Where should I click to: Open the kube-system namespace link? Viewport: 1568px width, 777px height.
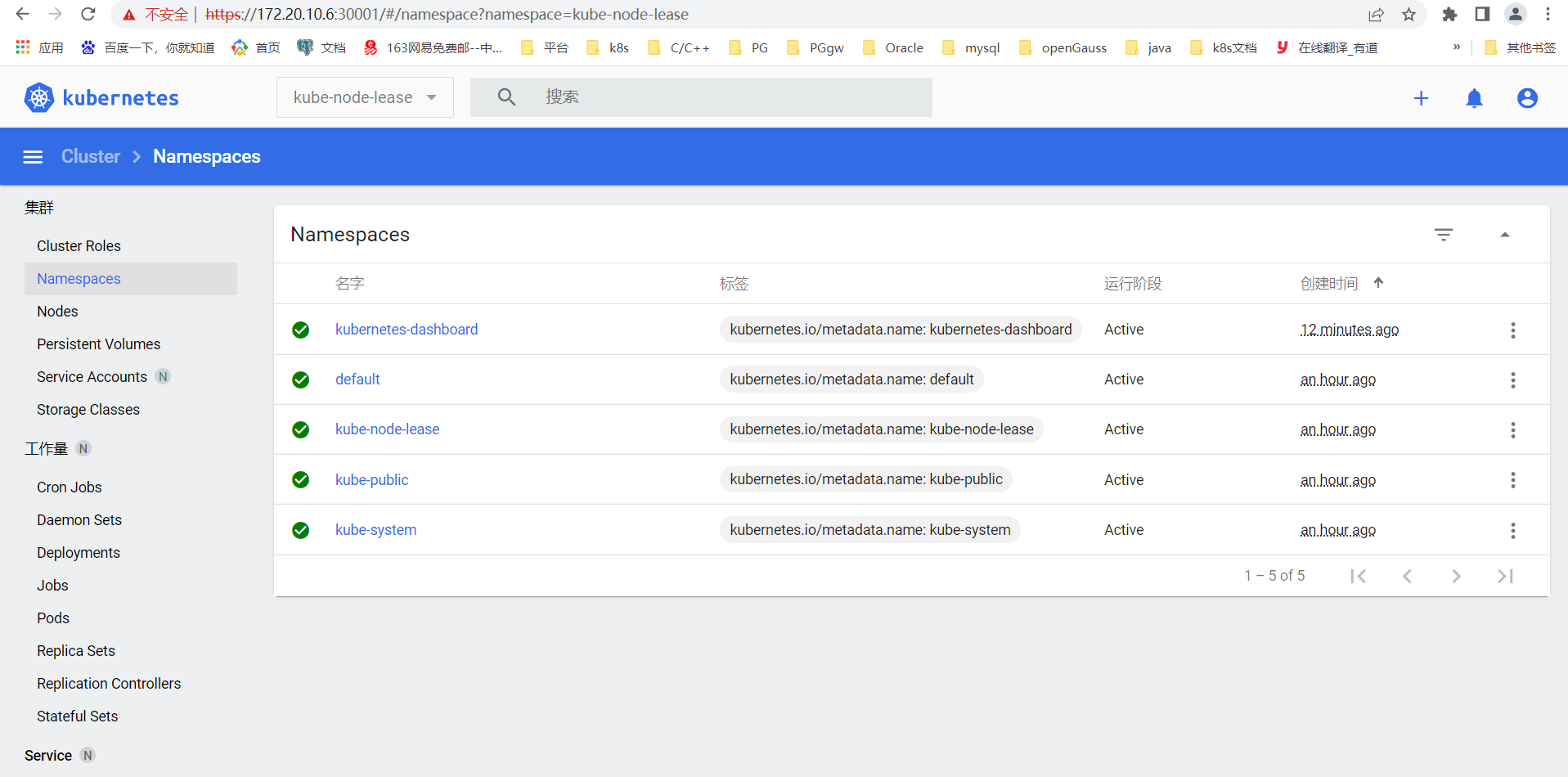[375, 530]
